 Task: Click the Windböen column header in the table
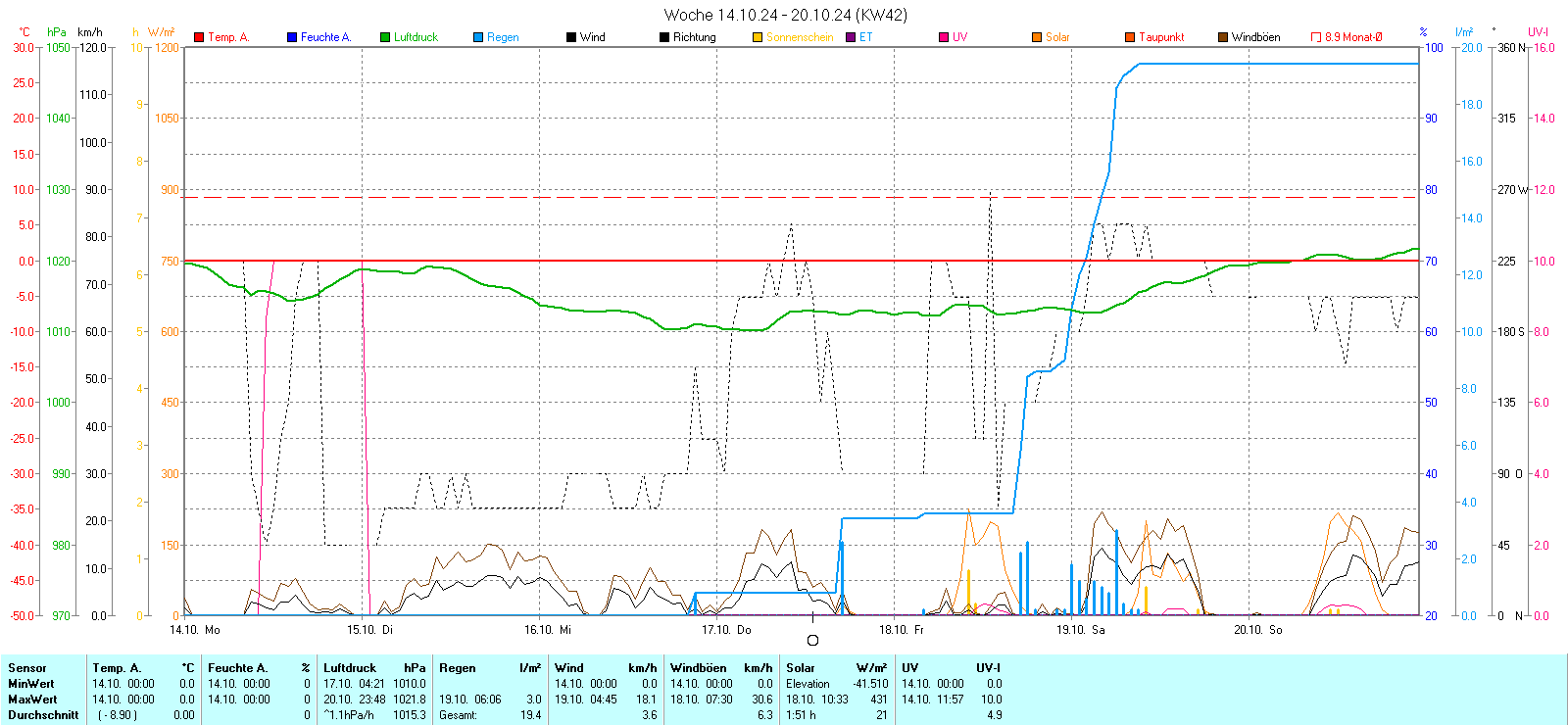point(699,668)
